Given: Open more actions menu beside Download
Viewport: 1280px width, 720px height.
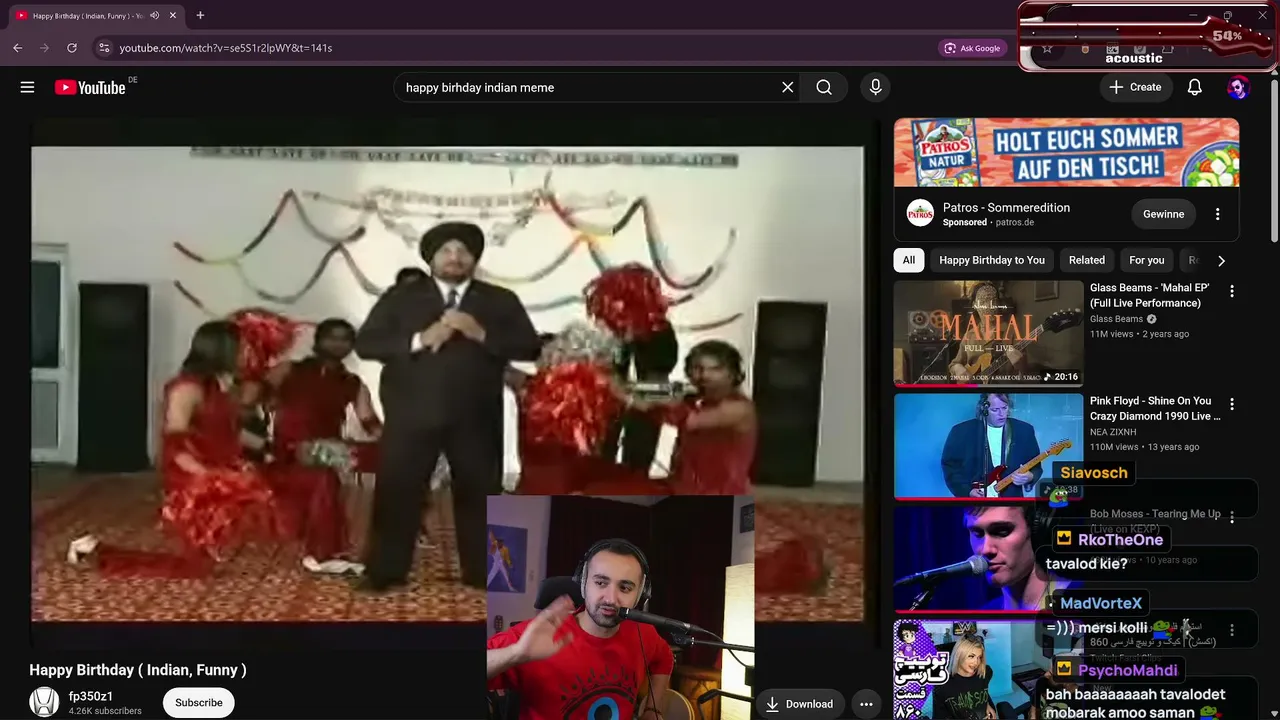Looking at the screenshot, I should coord(866,704).
